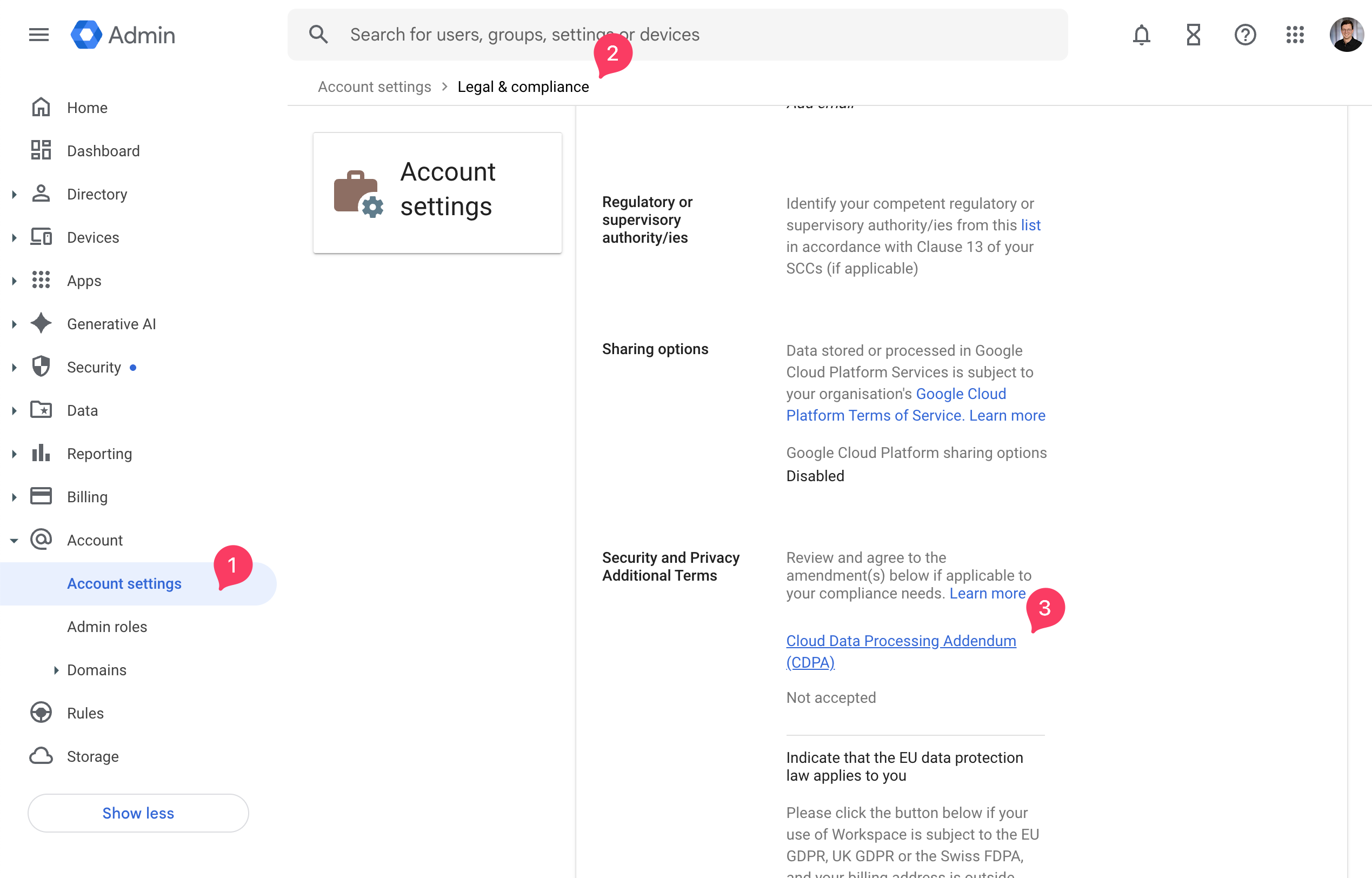Open Dashboard from the sidebar
Viewport: 1372px width, 878px height.
click(x=103, y=151)
